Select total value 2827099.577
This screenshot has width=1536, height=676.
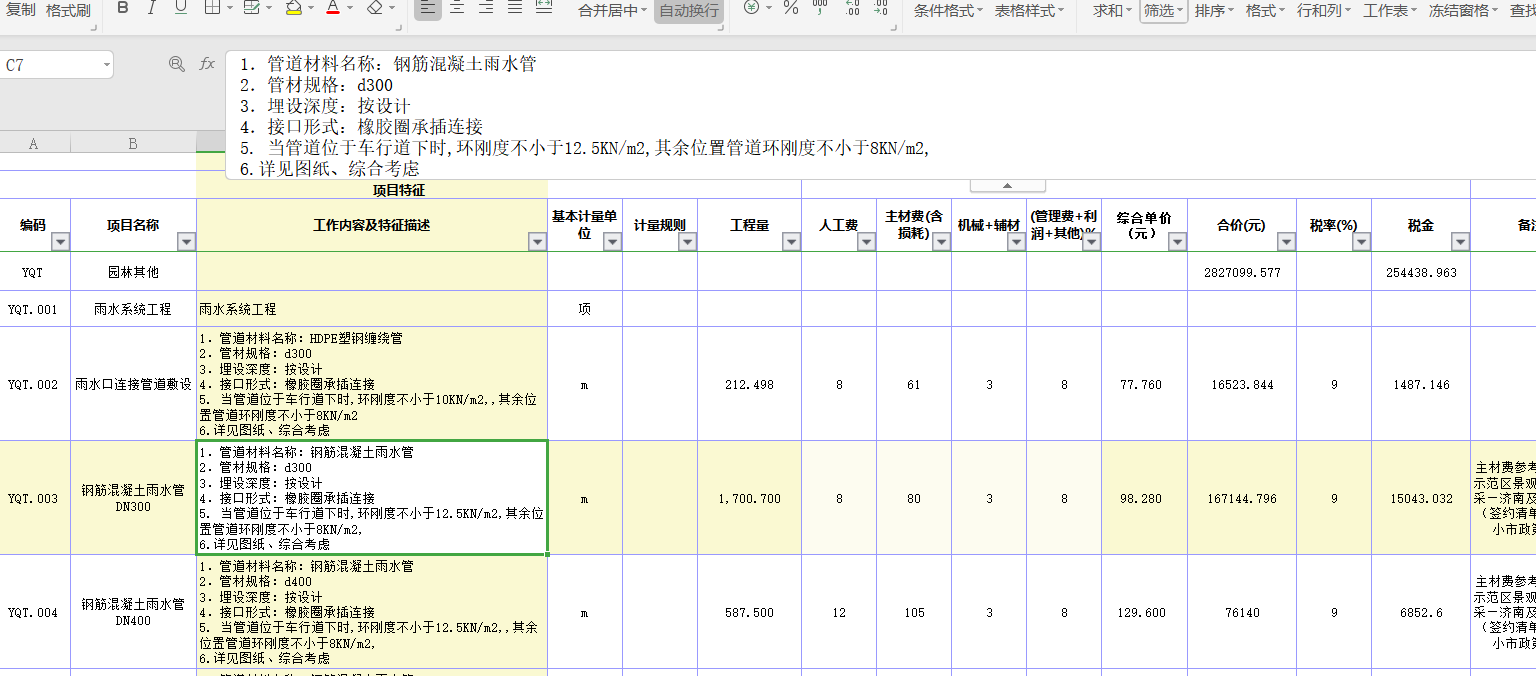1242,272
